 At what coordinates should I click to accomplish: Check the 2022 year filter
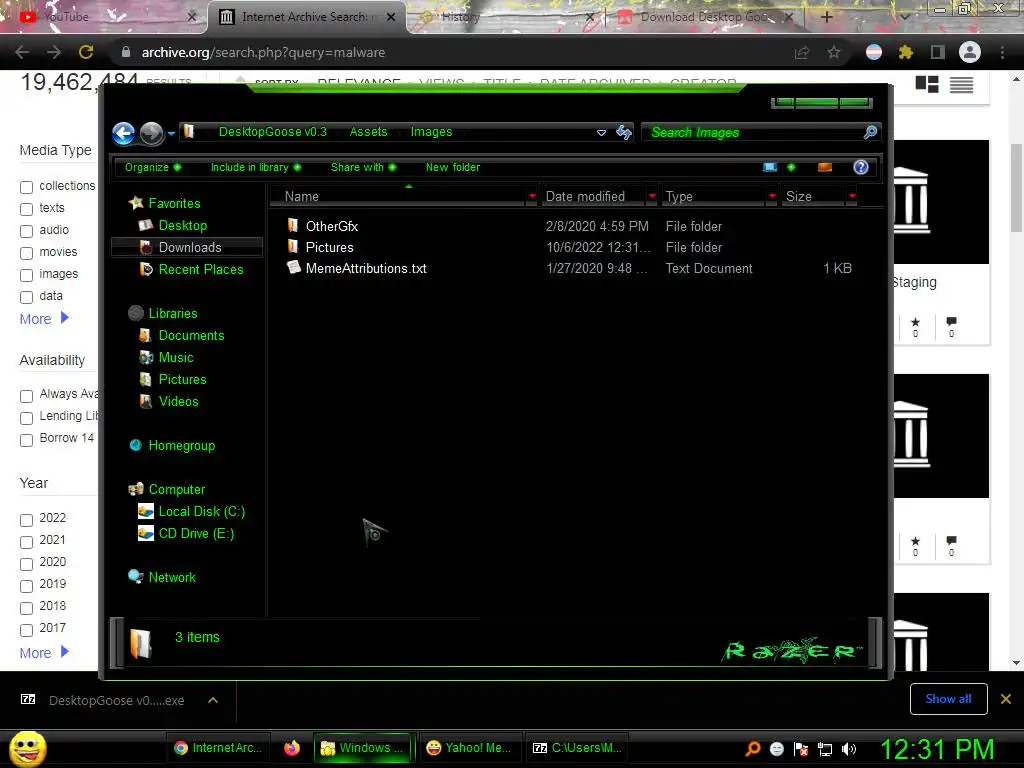[26, 520]
